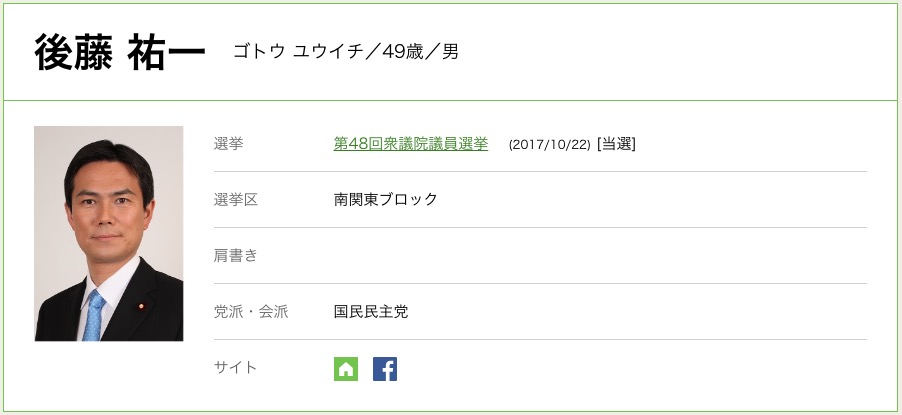Click the 後藤 祐一 name heading
This screenshot has height=415, width=902.
(x=119, y=52)
